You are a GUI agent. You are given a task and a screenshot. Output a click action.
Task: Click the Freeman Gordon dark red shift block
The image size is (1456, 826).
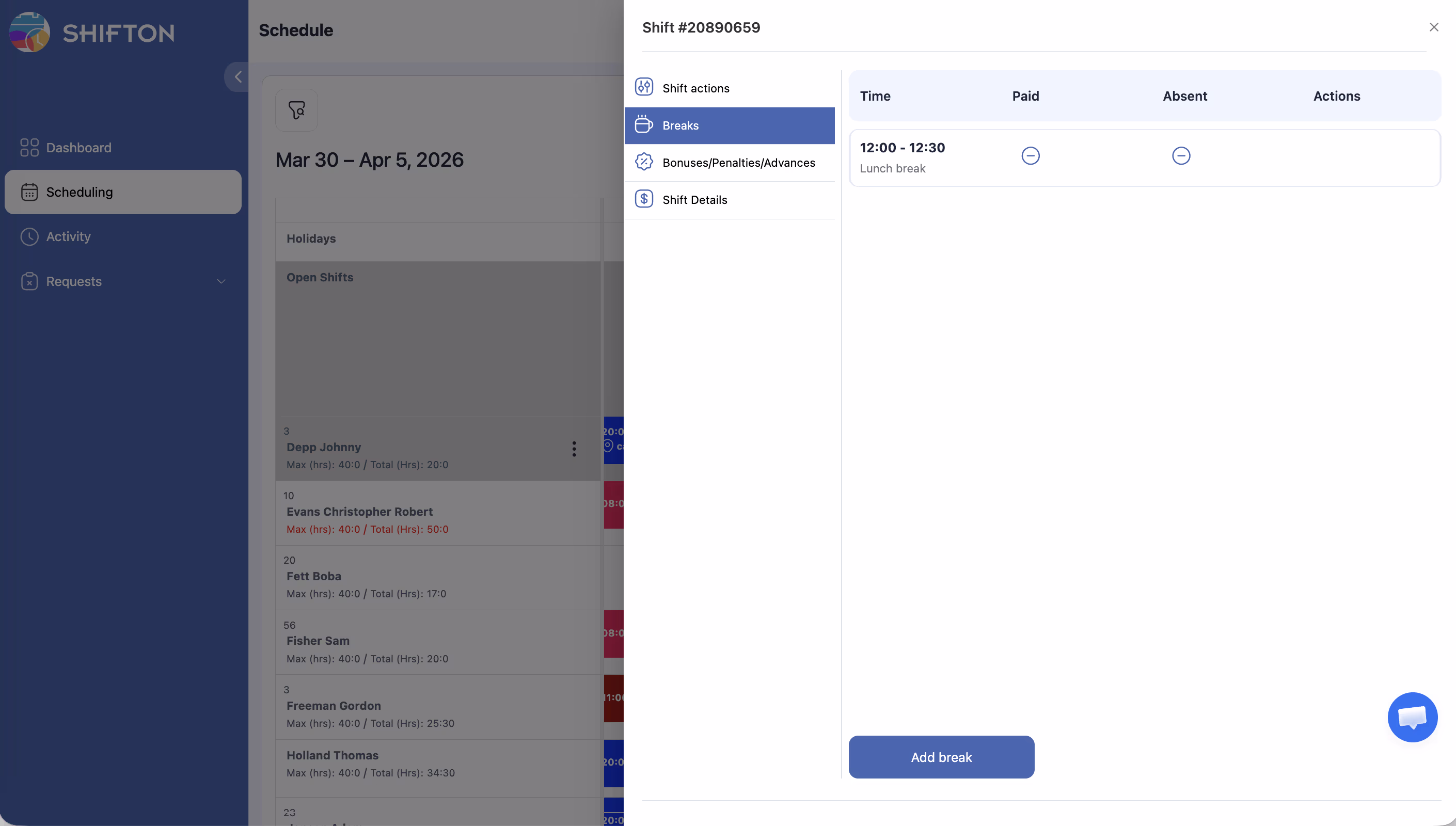(614, 698)
